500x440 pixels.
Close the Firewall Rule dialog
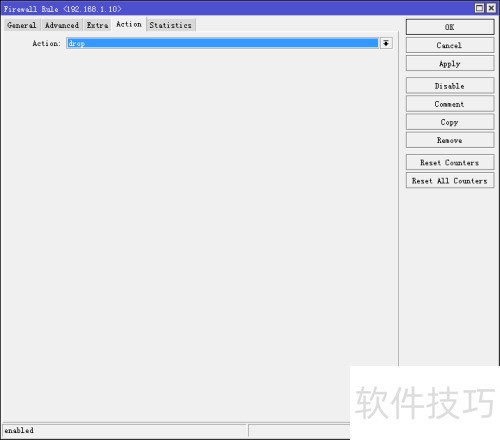(491, 8)
